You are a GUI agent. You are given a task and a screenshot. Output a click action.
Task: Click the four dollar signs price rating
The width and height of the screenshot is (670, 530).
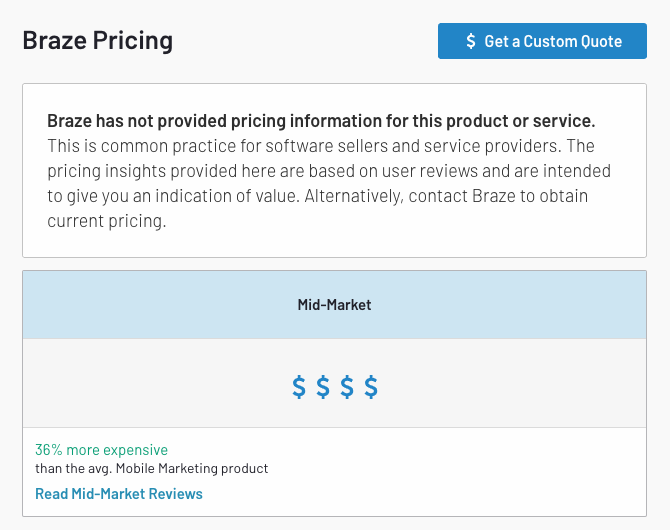335,387
